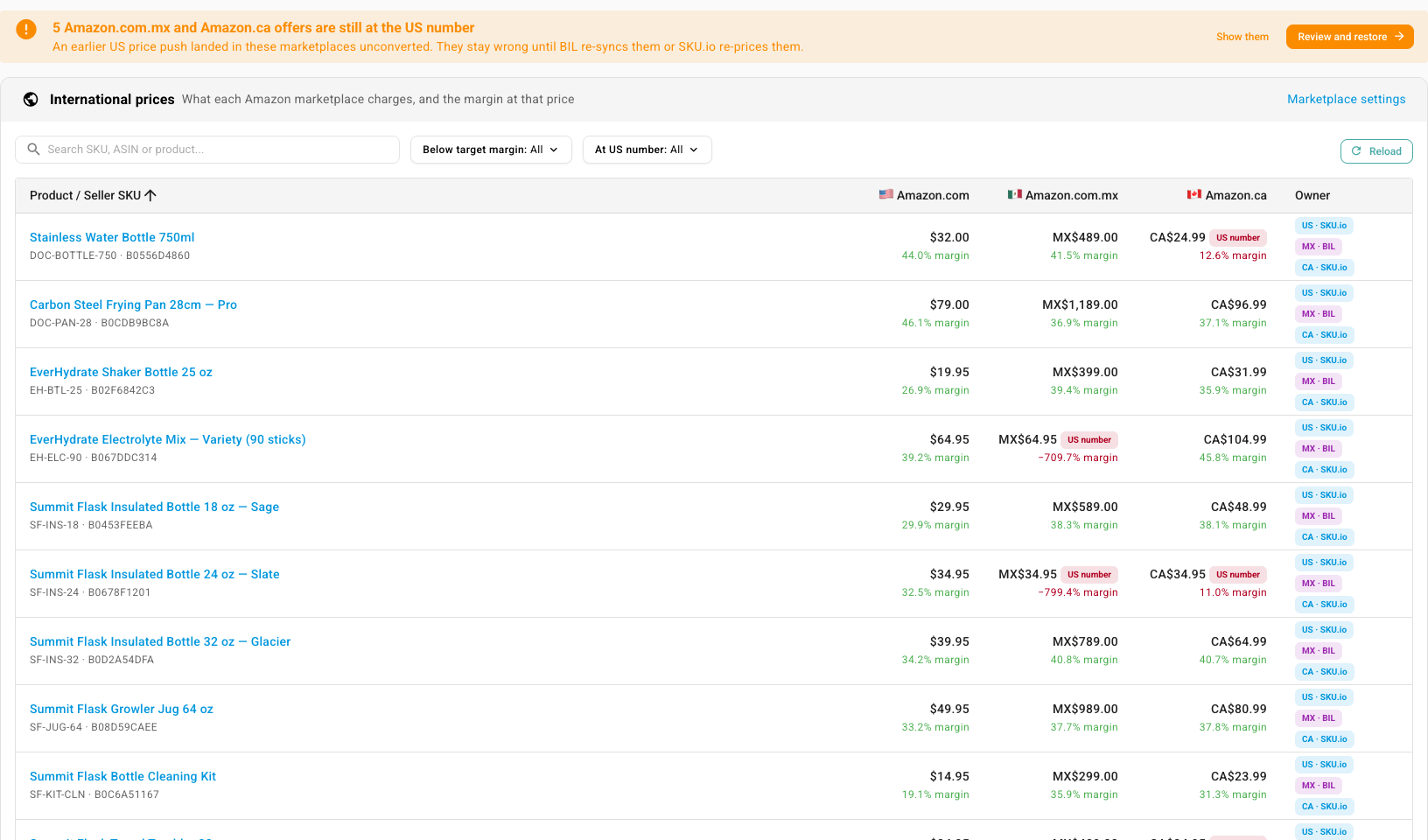
Task: Click the MX$489.00 price
Action: (x=1085, y=237)
